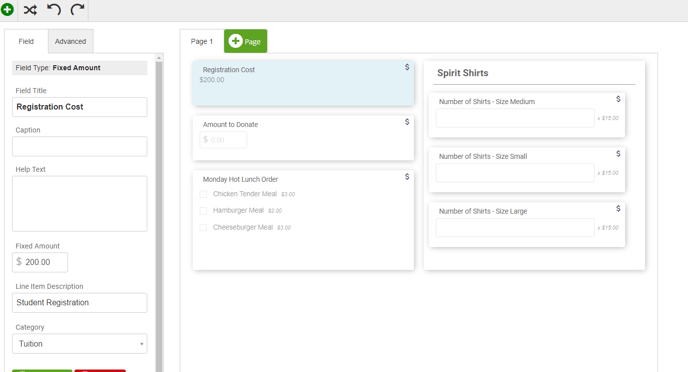Open the Category dropdown showing Tuition
Screen dimensions: 688x372
(x=79, y=343)
